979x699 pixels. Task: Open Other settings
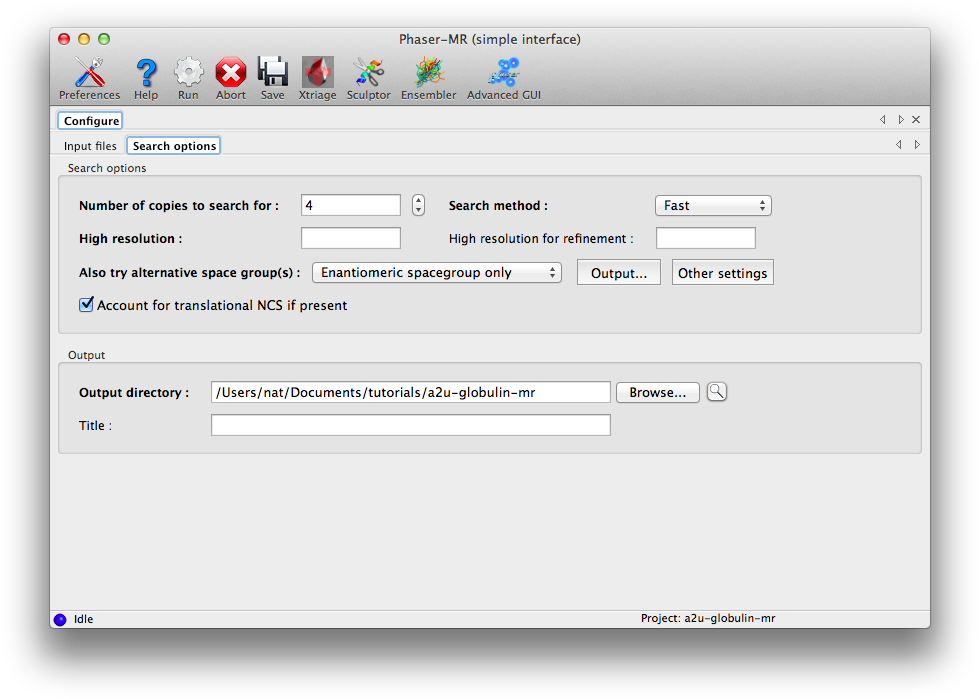coord(722,273)
